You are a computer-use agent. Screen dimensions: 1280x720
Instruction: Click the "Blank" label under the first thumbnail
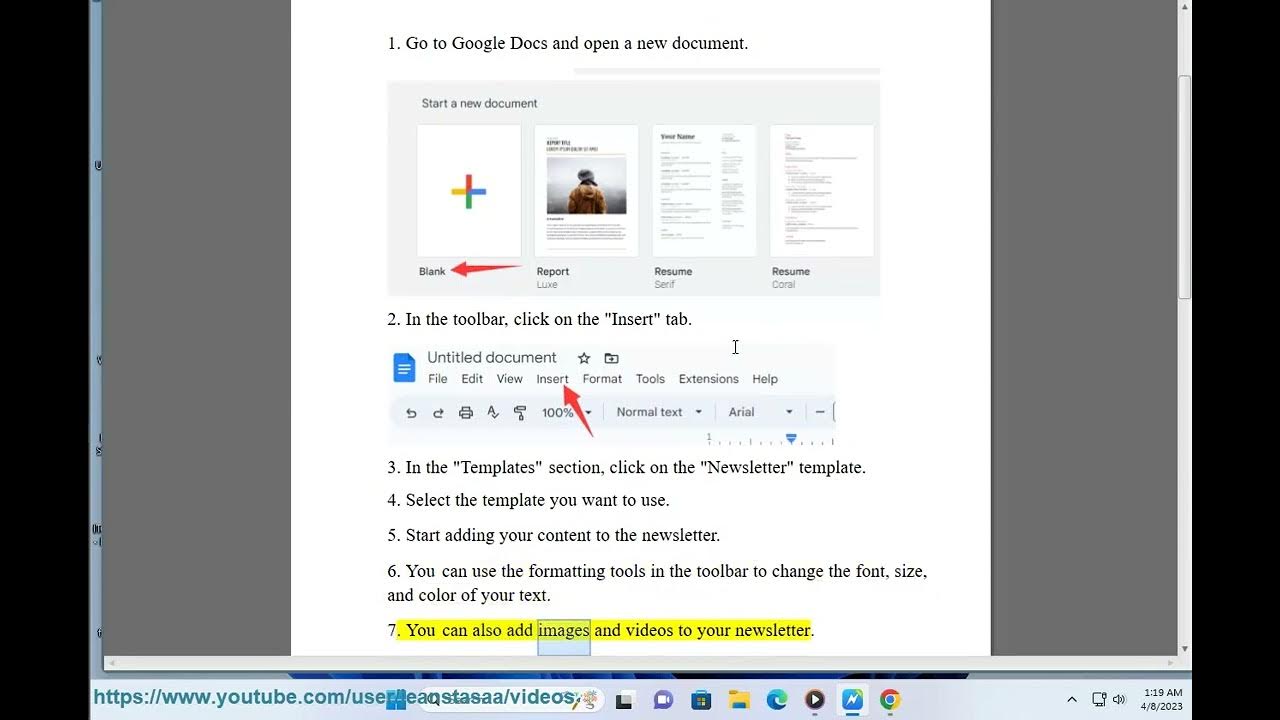432,271
